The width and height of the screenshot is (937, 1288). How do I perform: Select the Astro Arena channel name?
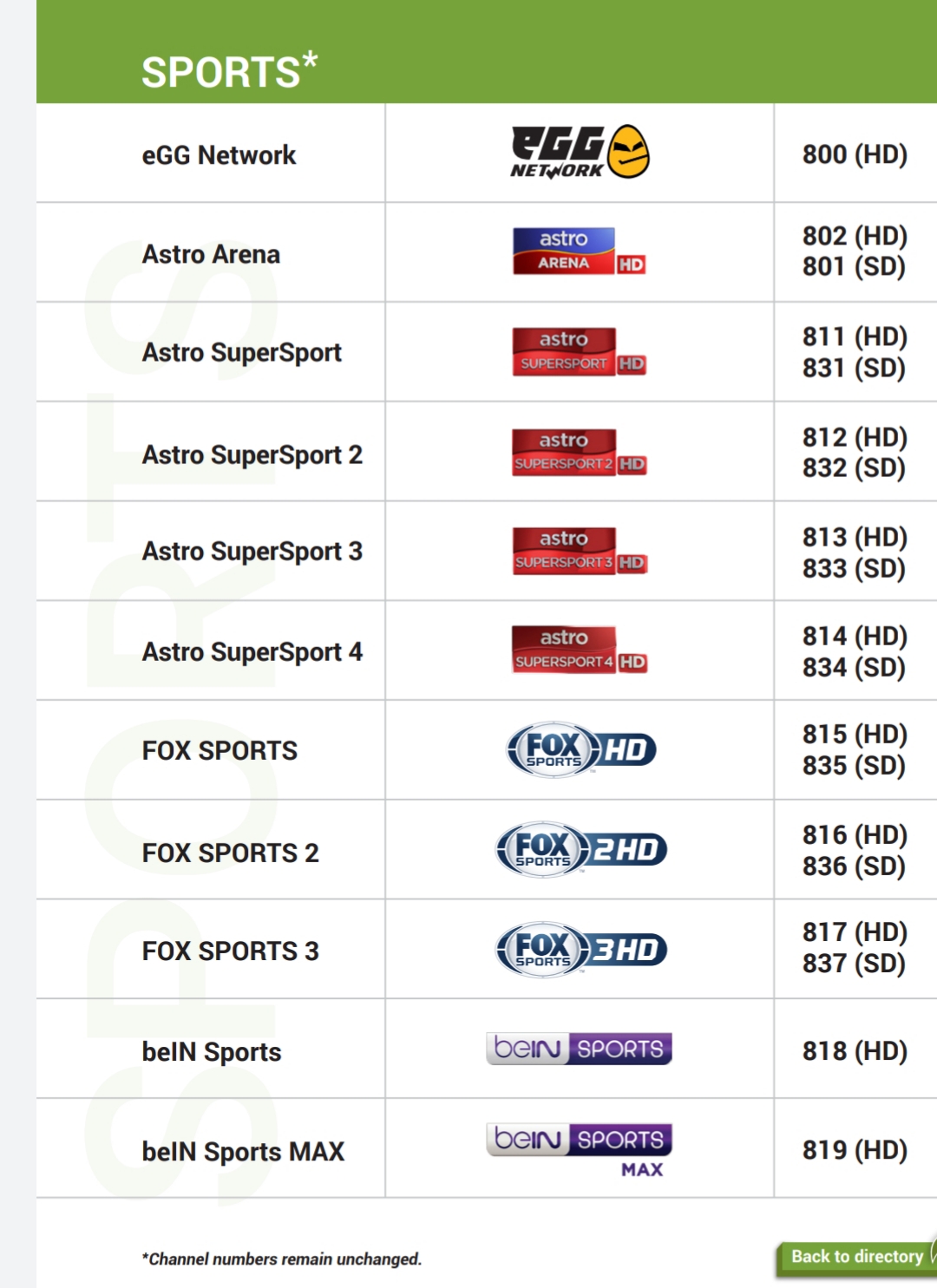211,254
